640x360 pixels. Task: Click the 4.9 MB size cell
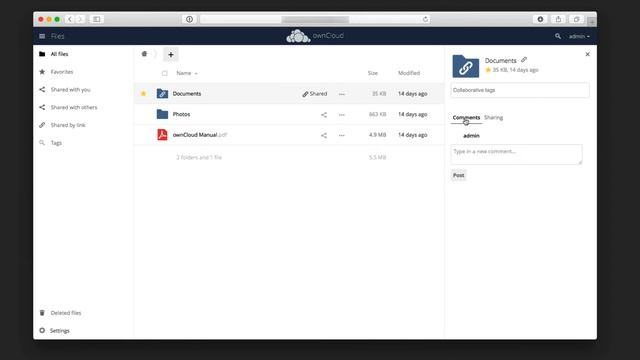pos(378,135)
